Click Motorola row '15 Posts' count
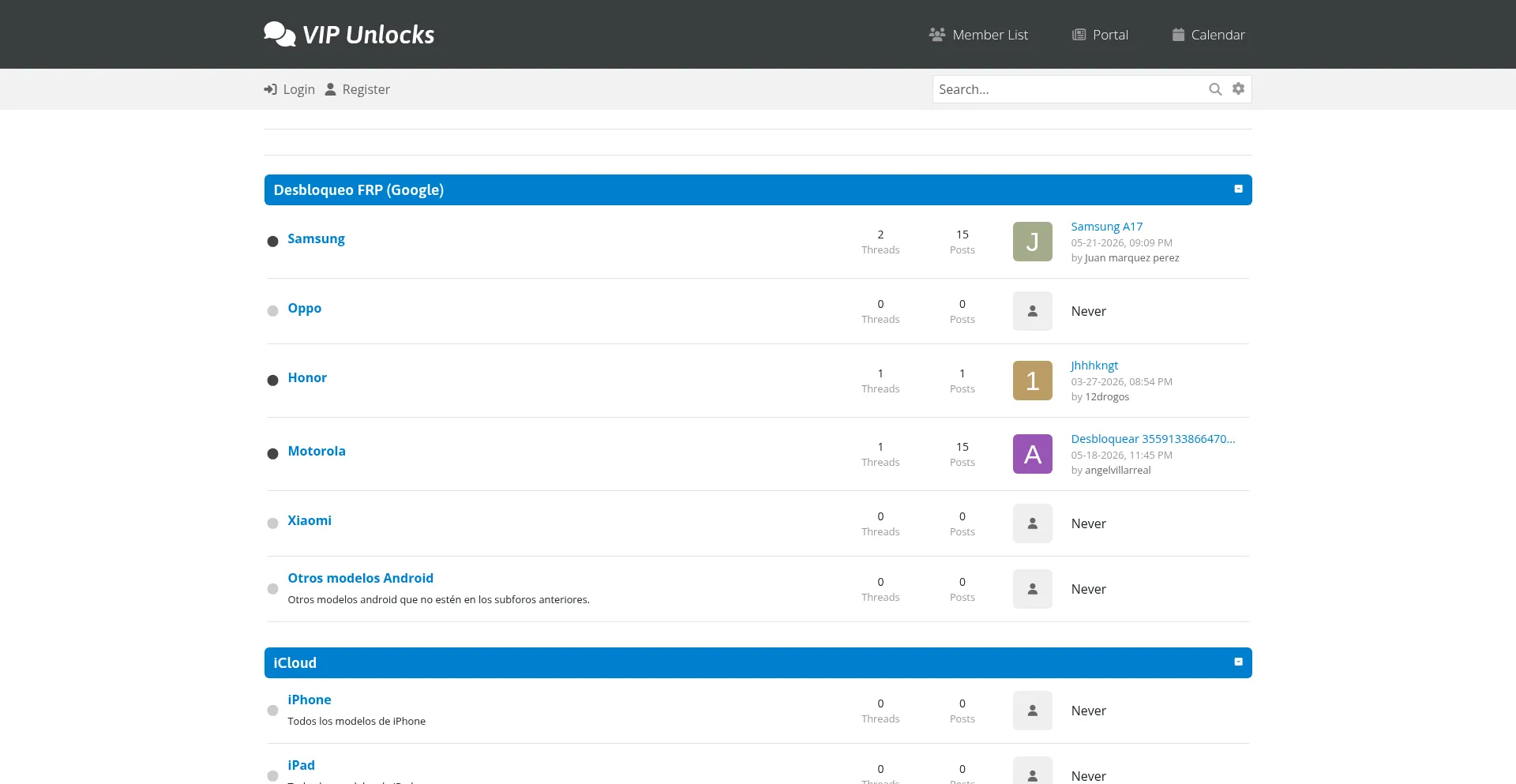 962,454
